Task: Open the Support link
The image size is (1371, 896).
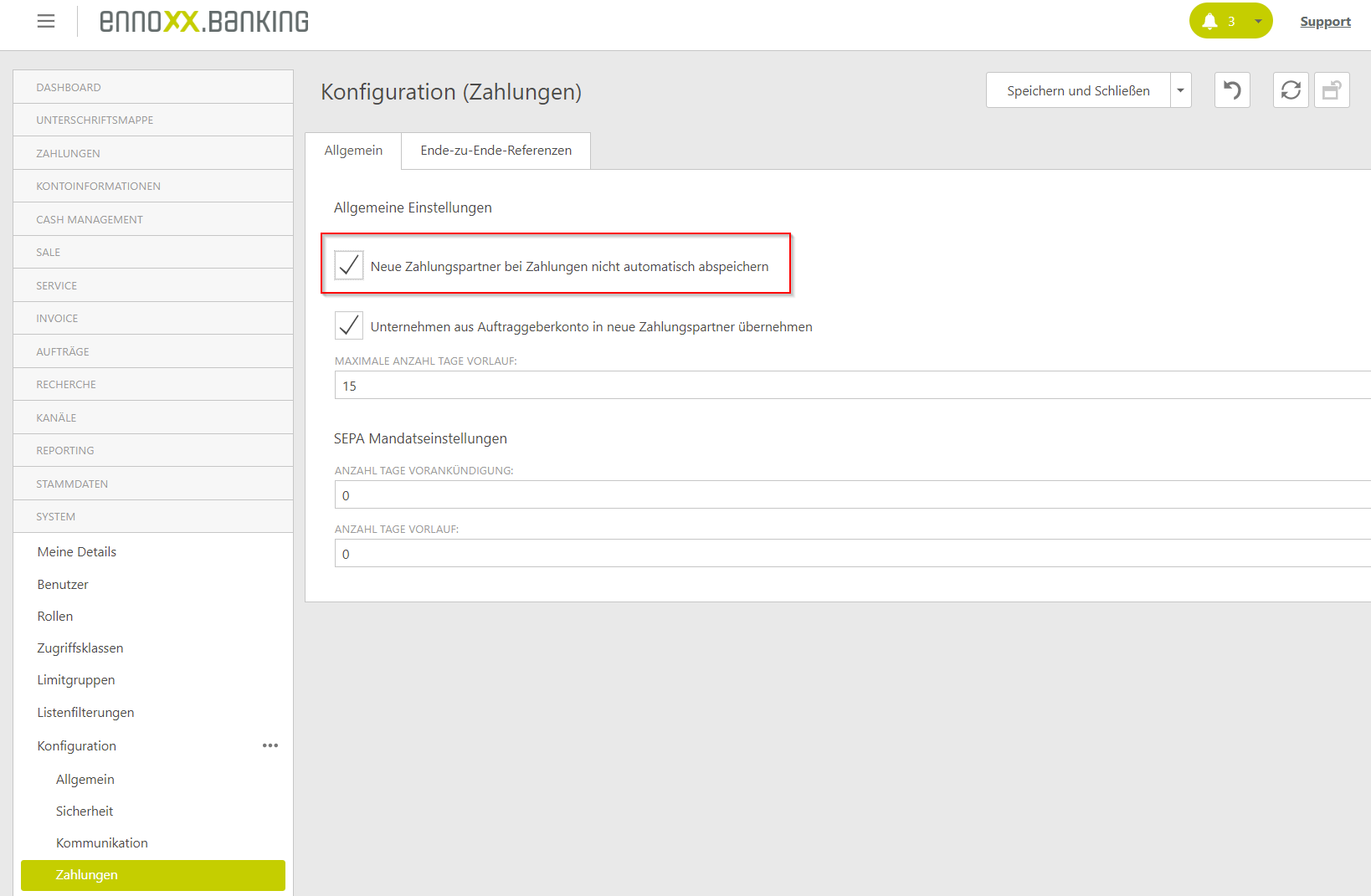Action: point(1325,22)
